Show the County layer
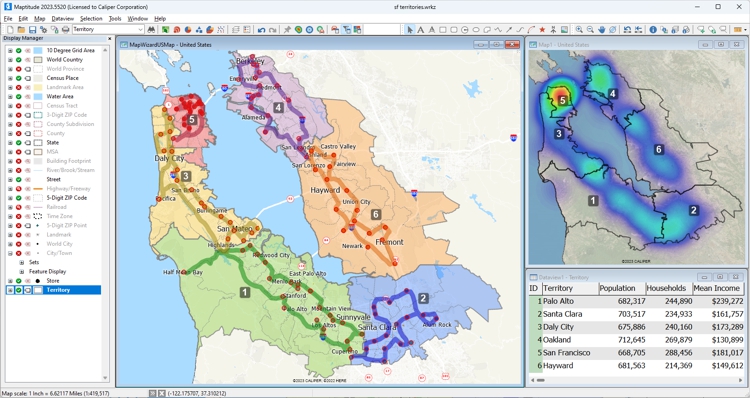The image size is (750, 398). pyautogui.click(x=19, y=133)
